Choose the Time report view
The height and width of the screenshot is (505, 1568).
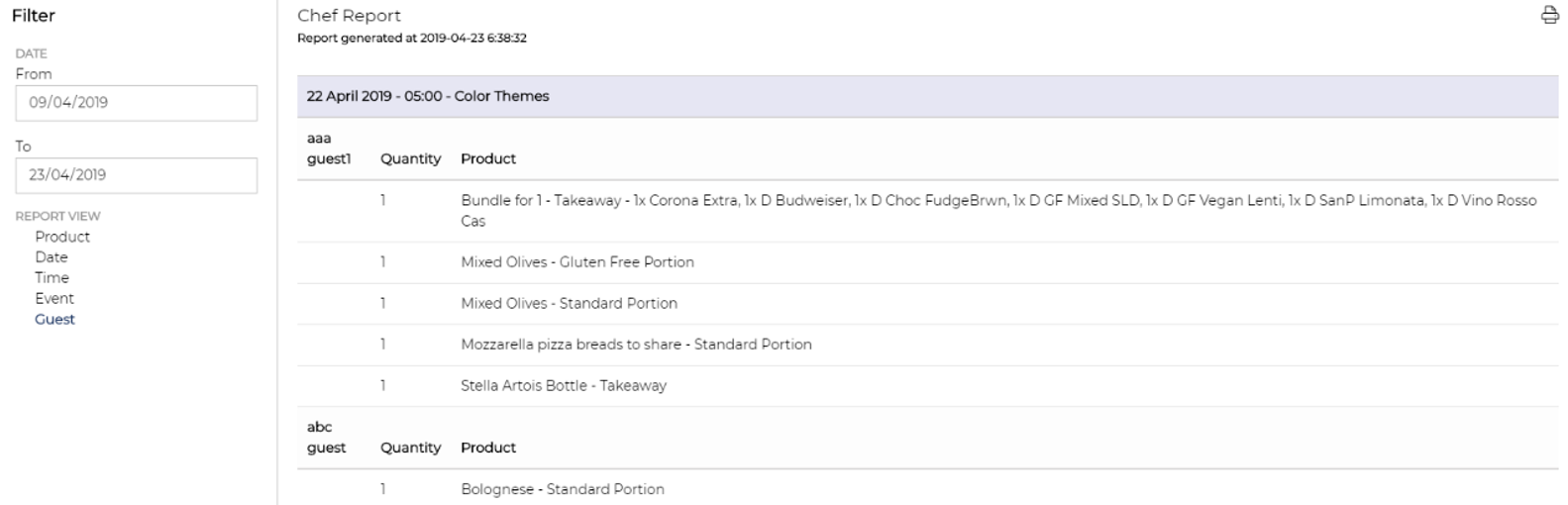(52, 278)
